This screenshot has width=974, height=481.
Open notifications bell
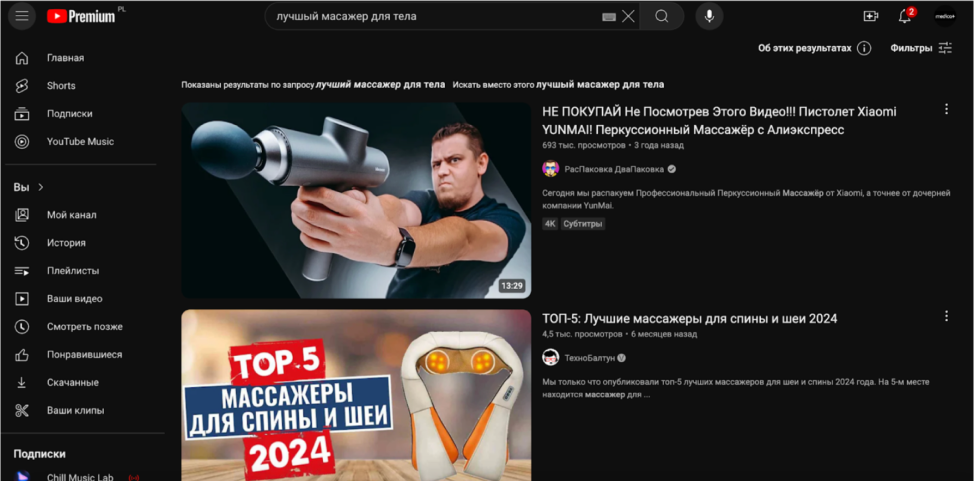(905, 16)
